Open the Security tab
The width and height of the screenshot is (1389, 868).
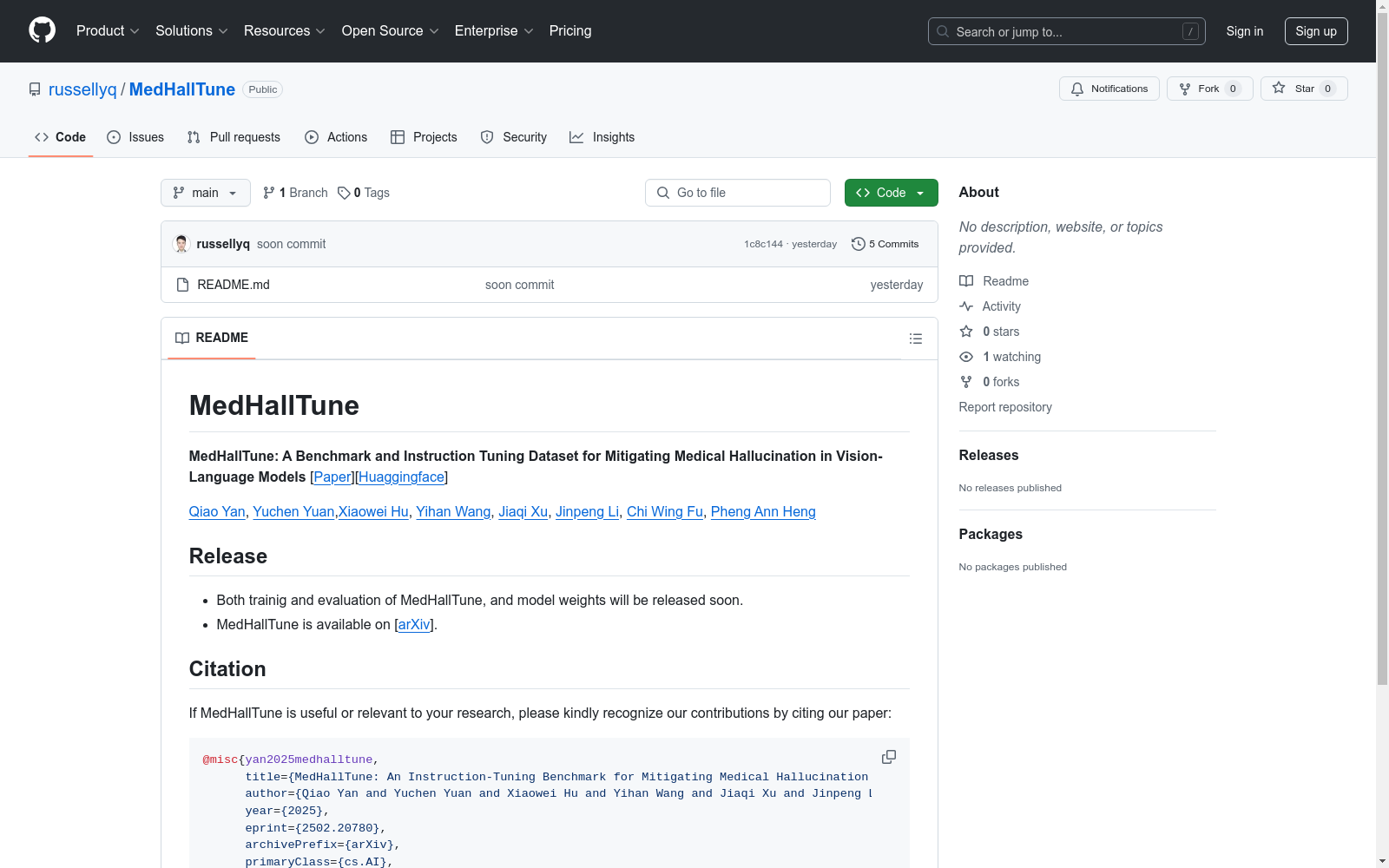(x=514, y=137)
